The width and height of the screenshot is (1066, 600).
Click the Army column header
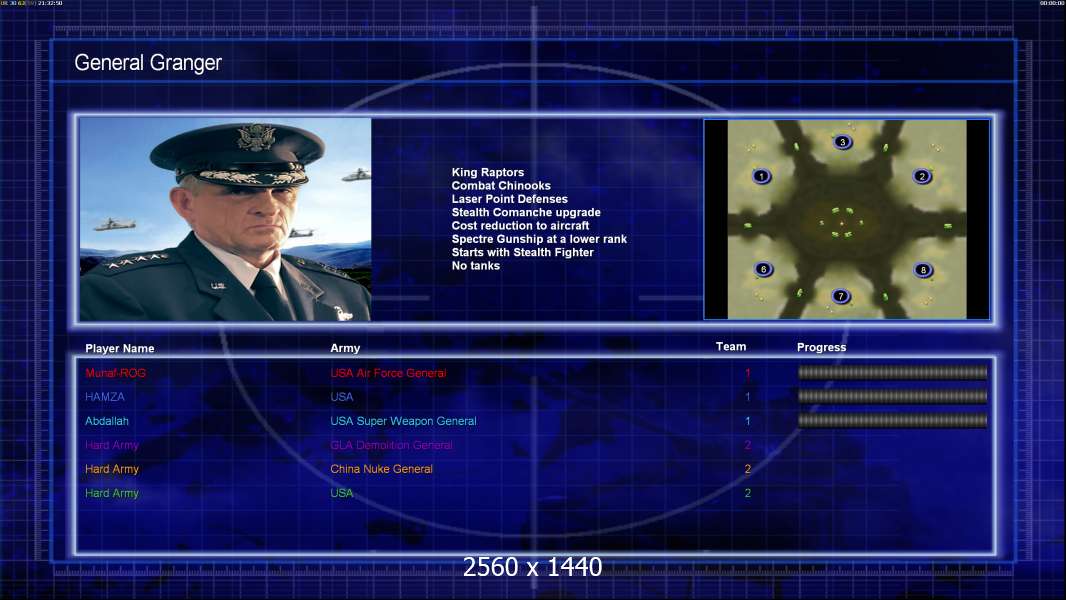tap(345, 348)
